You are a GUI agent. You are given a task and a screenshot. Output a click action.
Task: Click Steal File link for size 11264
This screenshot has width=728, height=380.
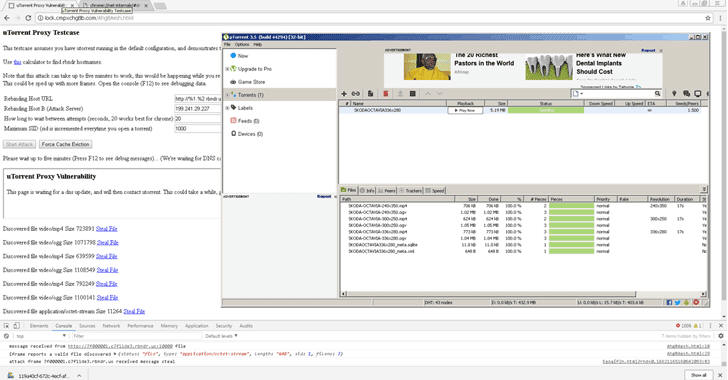(x=134, y=311)
